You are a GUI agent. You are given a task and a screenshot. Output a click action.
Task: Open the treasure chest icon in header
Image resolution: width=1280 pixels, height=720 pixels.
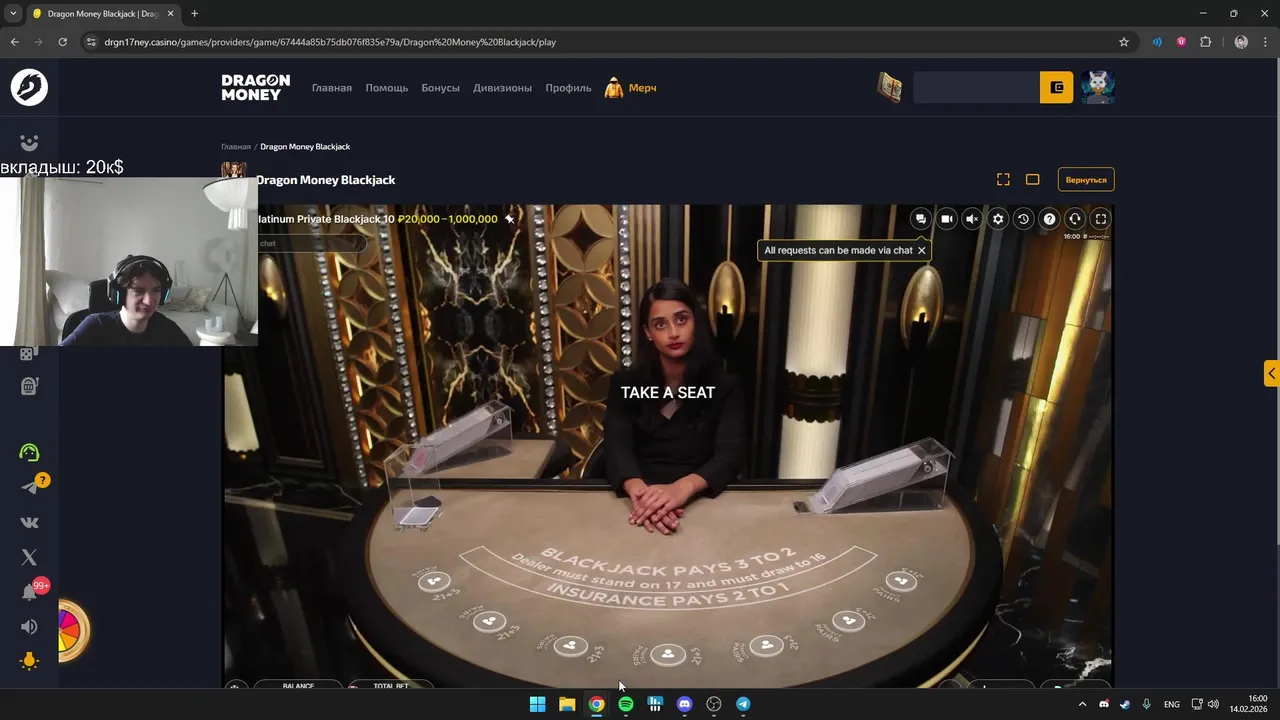click(890, 88)
